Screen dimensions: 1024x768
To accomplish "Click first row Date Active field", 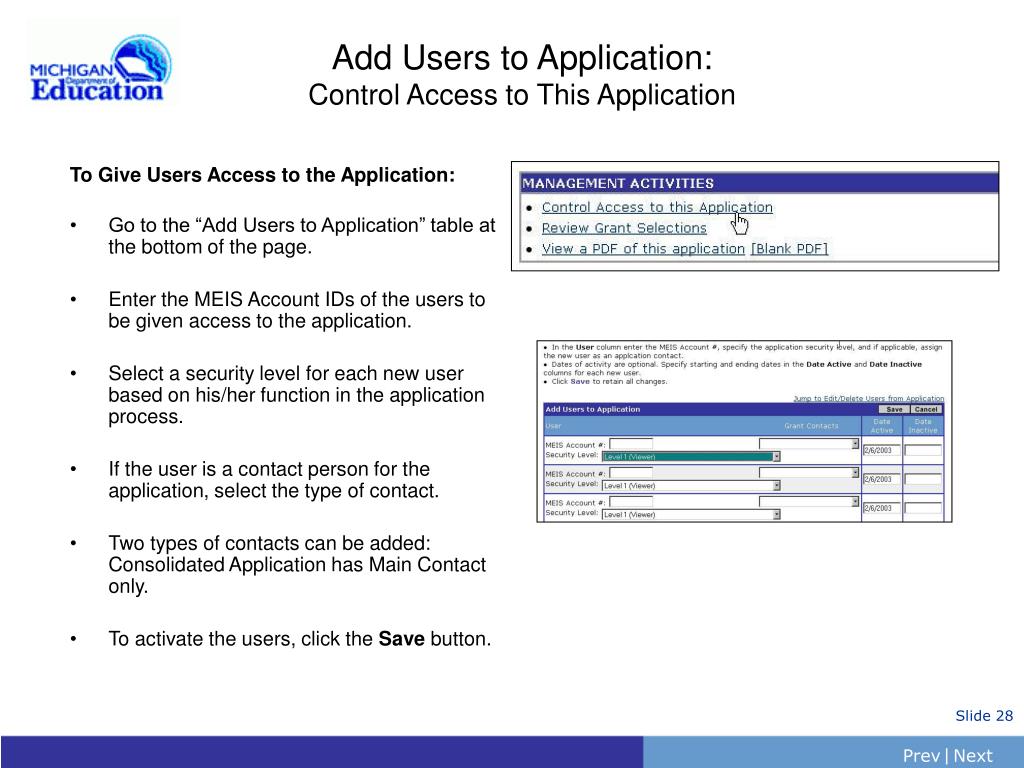I will (x=882, y=450).
